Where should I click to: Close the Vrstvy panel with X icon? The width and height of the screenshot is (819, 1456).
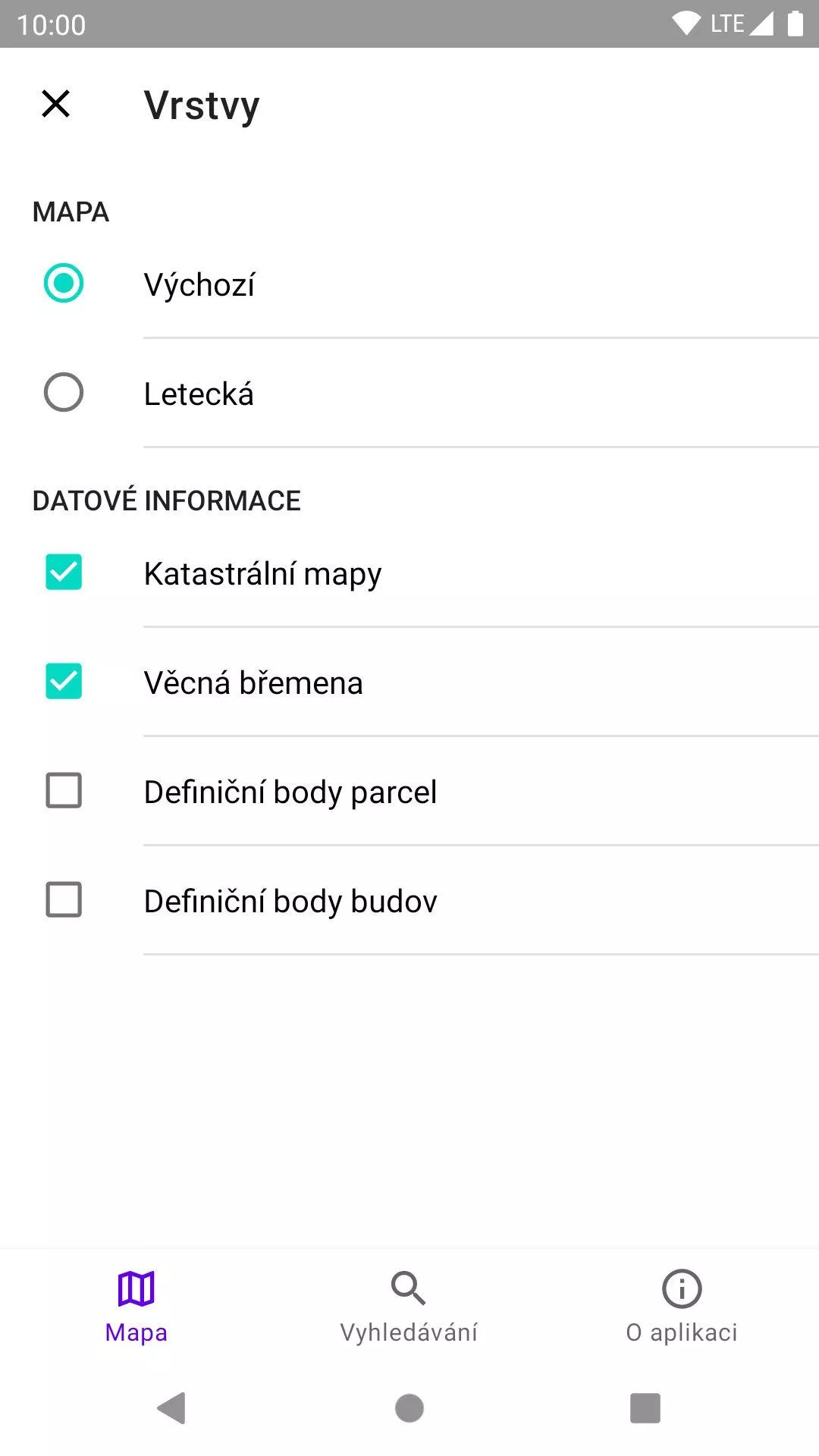coord(55,104)
